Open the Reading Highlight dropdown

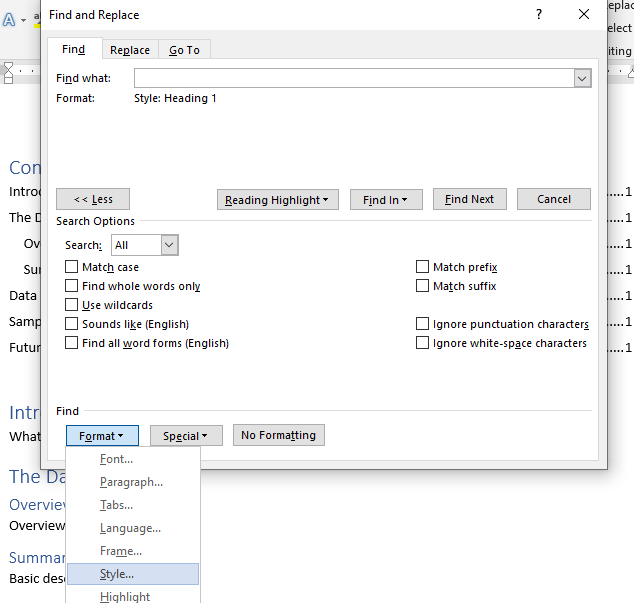tap(278, 199)
